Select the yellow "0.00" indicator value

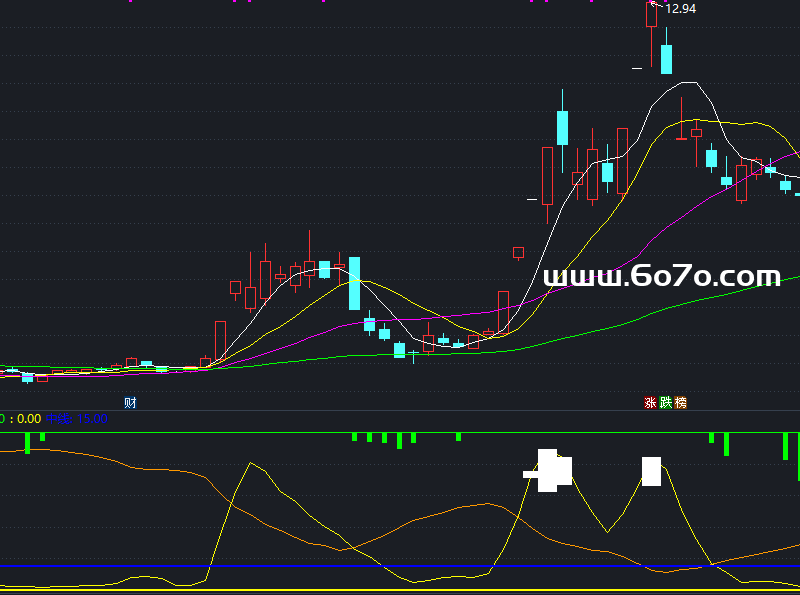point(29,419)
